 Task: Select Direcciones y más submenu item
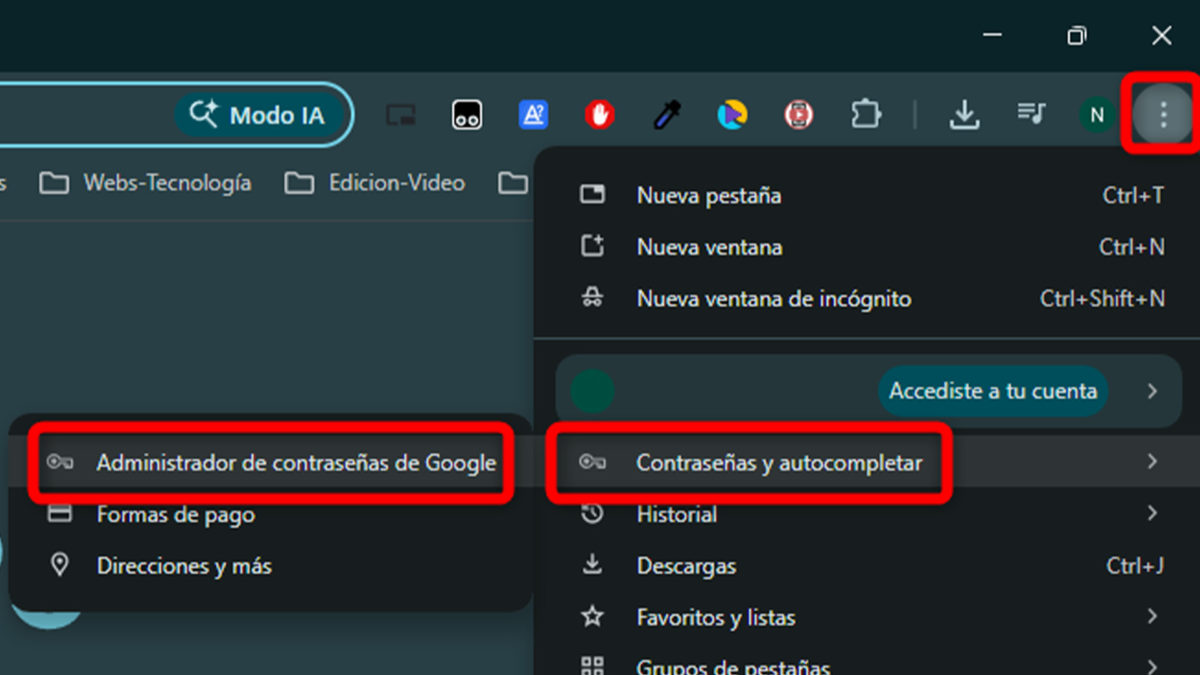pyautogui.click(x=271, y=566)
